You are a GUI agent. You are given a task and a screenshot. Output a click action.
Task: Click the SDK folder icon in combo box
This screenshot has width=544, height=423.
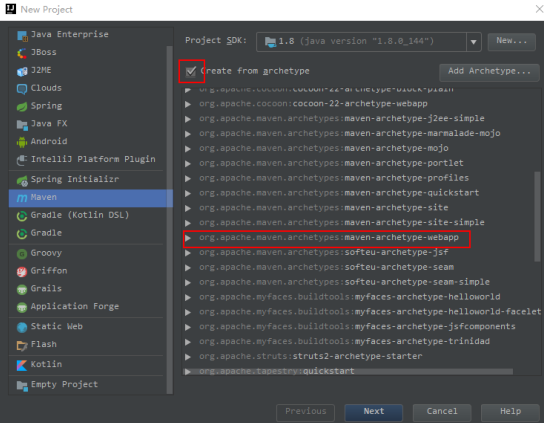pos(270,42)
